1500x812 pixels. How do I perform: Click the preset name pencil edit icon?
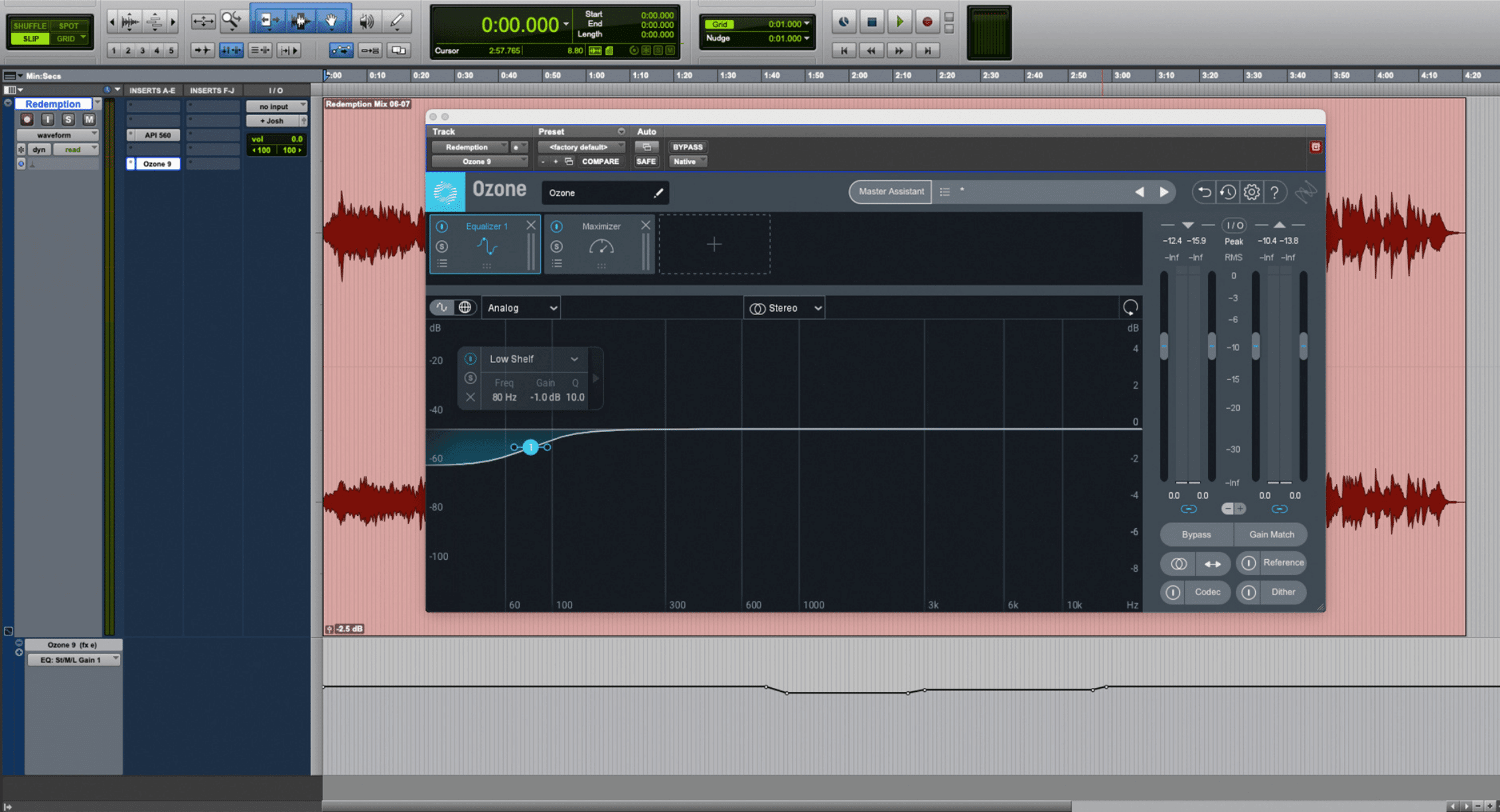658,193
